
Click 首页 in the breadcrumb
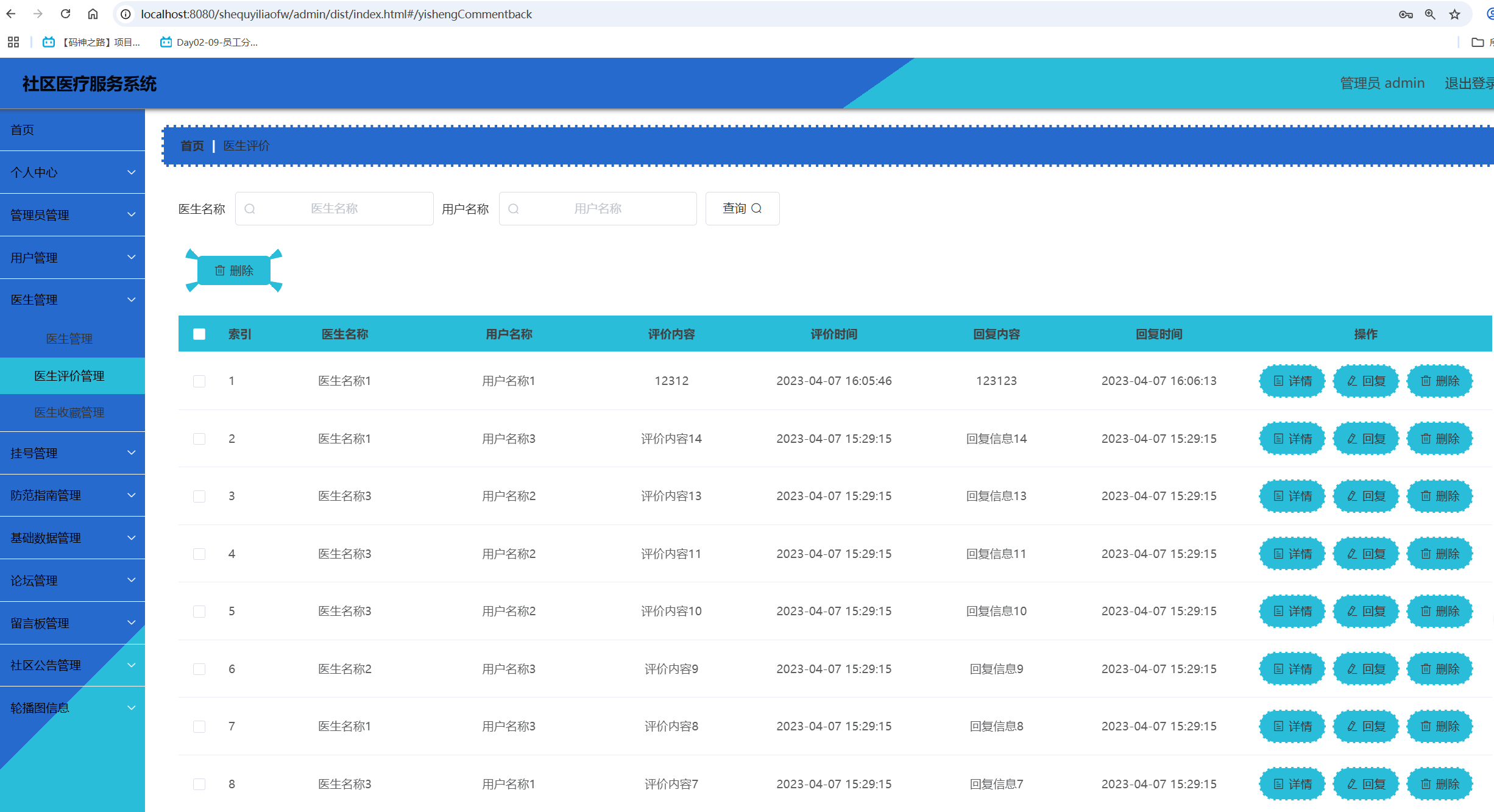[192, 146]
